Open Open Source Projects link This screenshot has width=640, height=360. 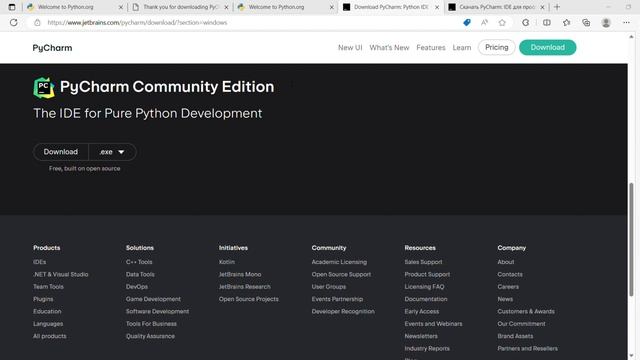coord(249,299)
